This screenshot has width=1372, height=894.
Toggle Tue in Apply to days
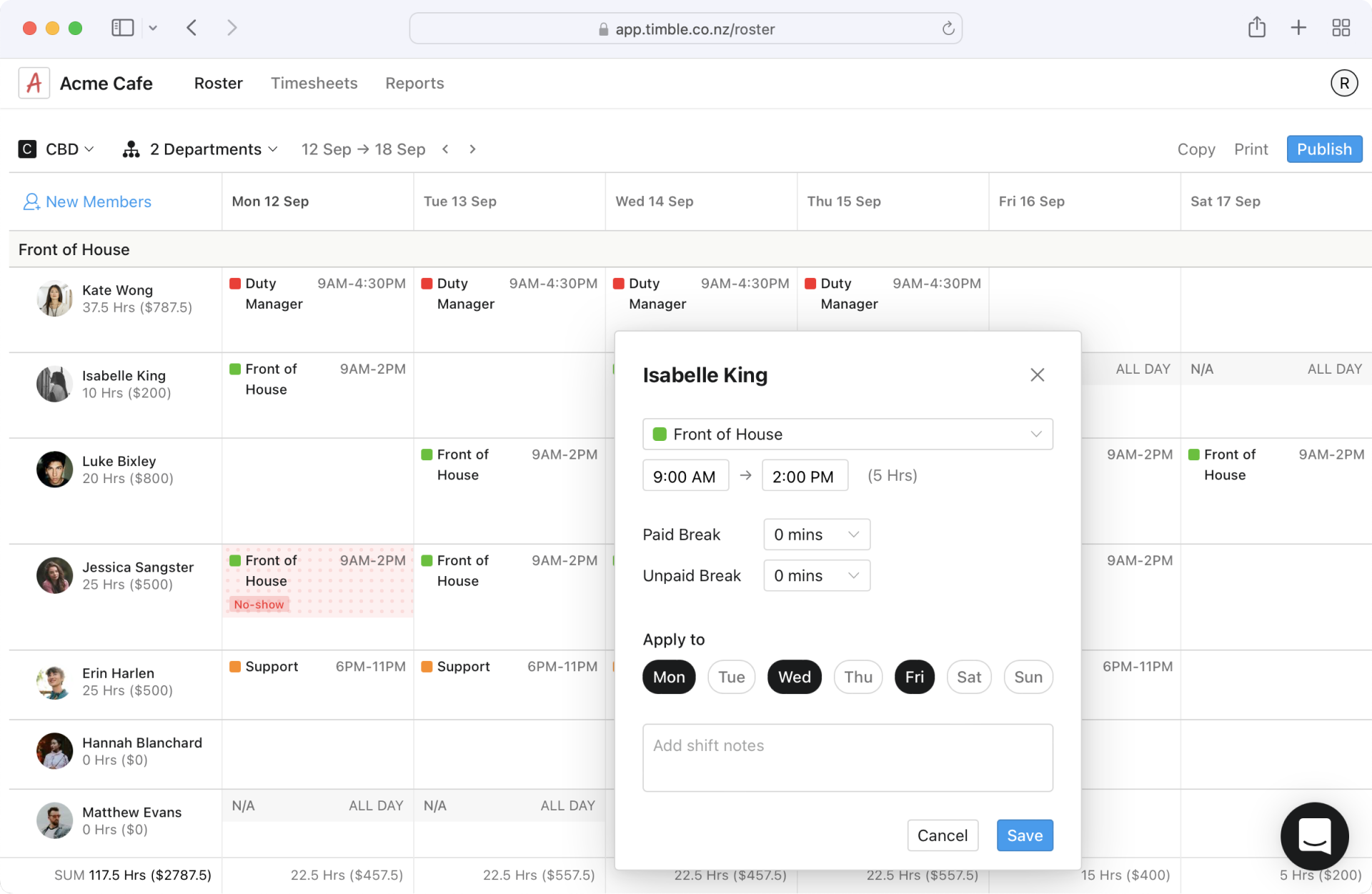(x=731, y=677)
